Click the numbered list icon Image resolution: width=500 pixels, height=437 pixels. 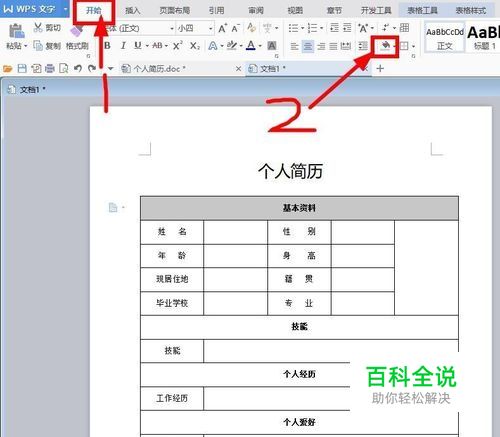312,28
